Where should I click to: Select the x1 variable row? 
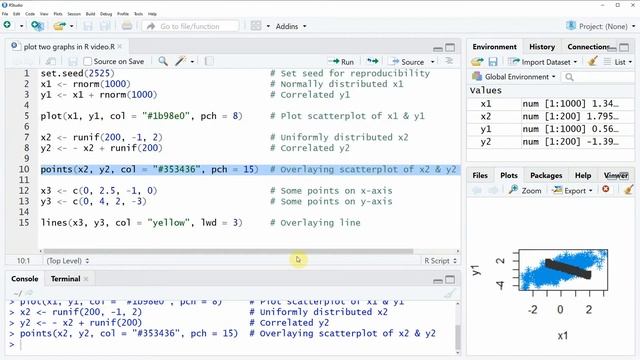(550, 104)
